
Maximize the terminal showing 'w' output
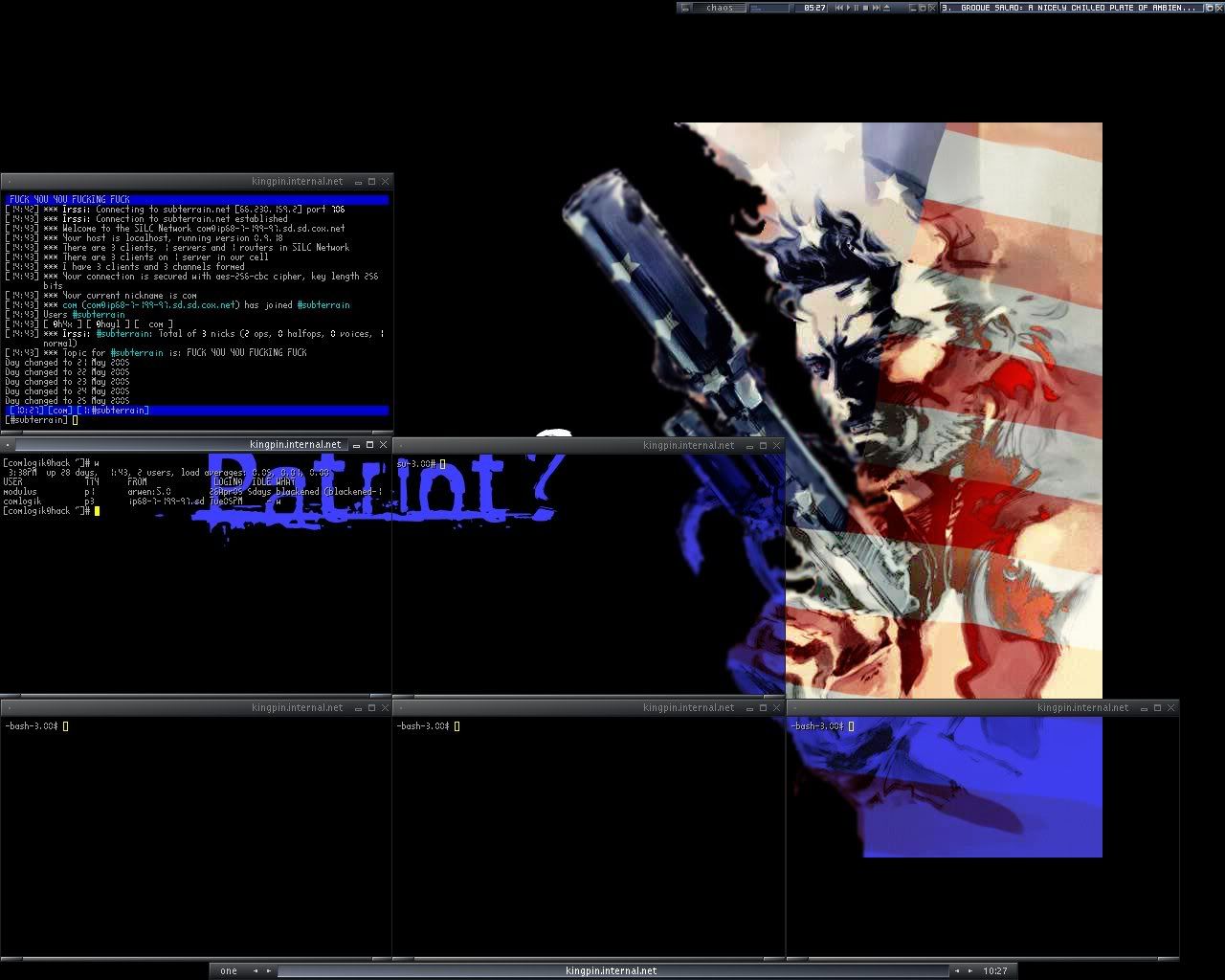point(369,445)
